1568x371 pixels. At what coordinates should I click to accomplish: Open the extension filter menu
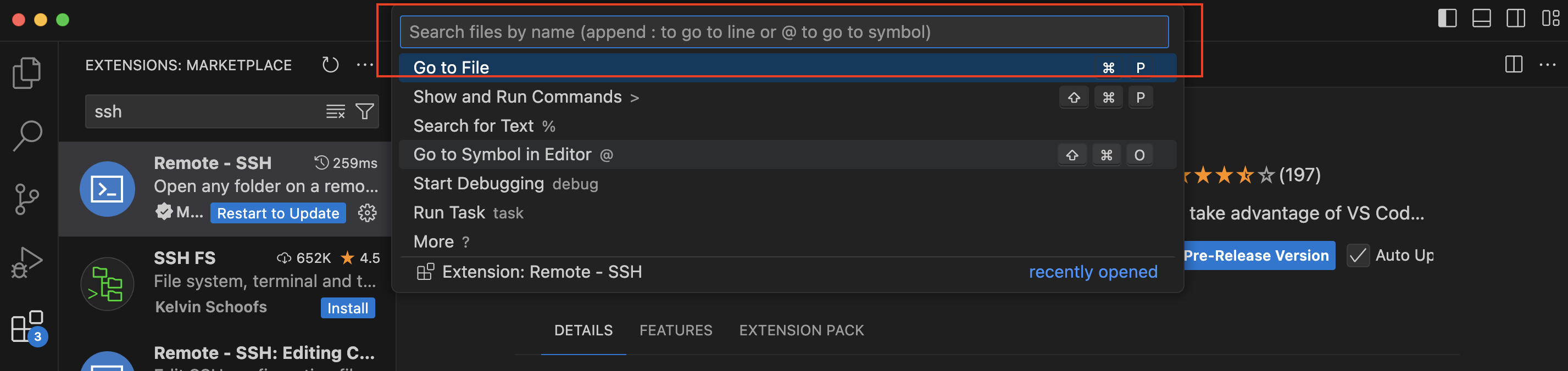pyautogui.click(x=365, y=111)
